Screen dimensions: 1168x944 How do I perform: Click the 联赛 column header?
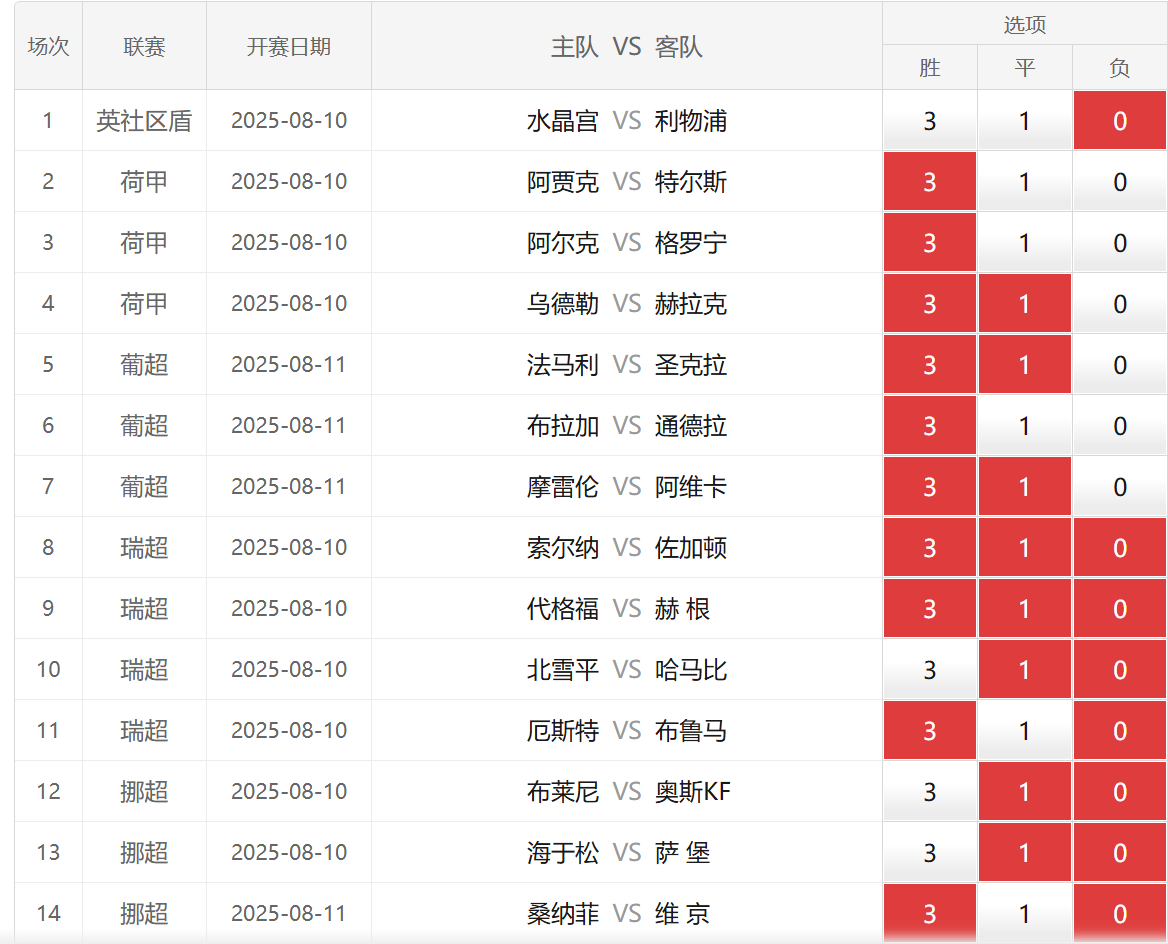[x=145, y=46]
